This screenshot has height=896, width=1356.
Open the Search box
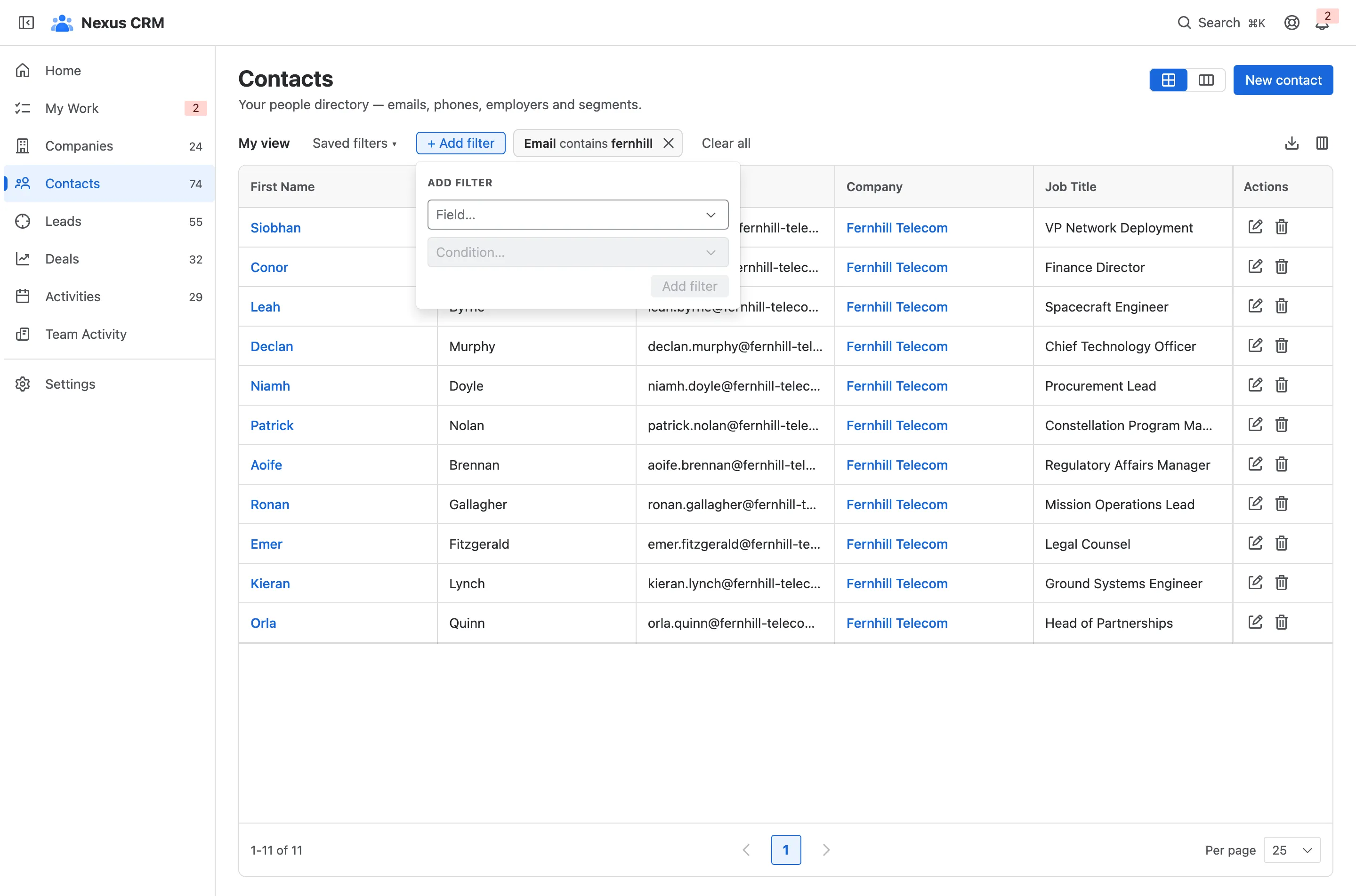tap(1221, 23)
